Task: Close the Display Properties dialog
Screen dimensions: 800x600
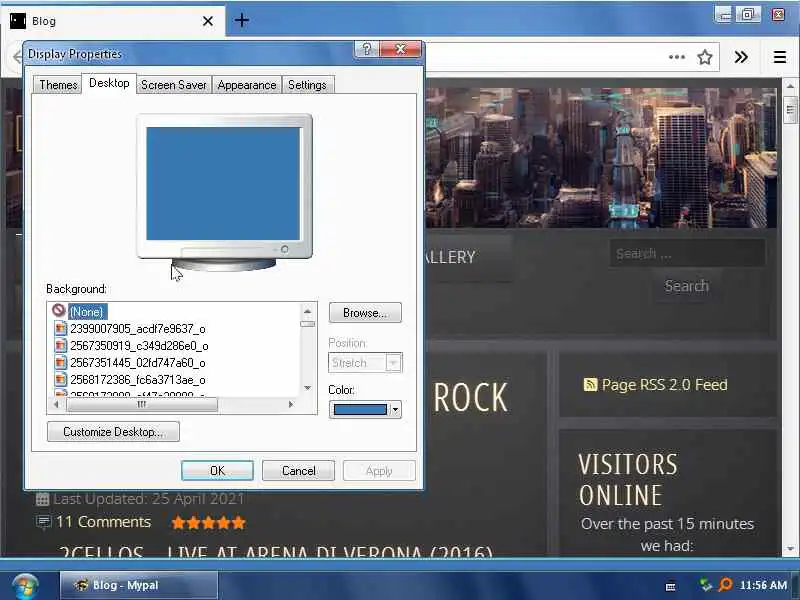Action: [x=401, y=49]
